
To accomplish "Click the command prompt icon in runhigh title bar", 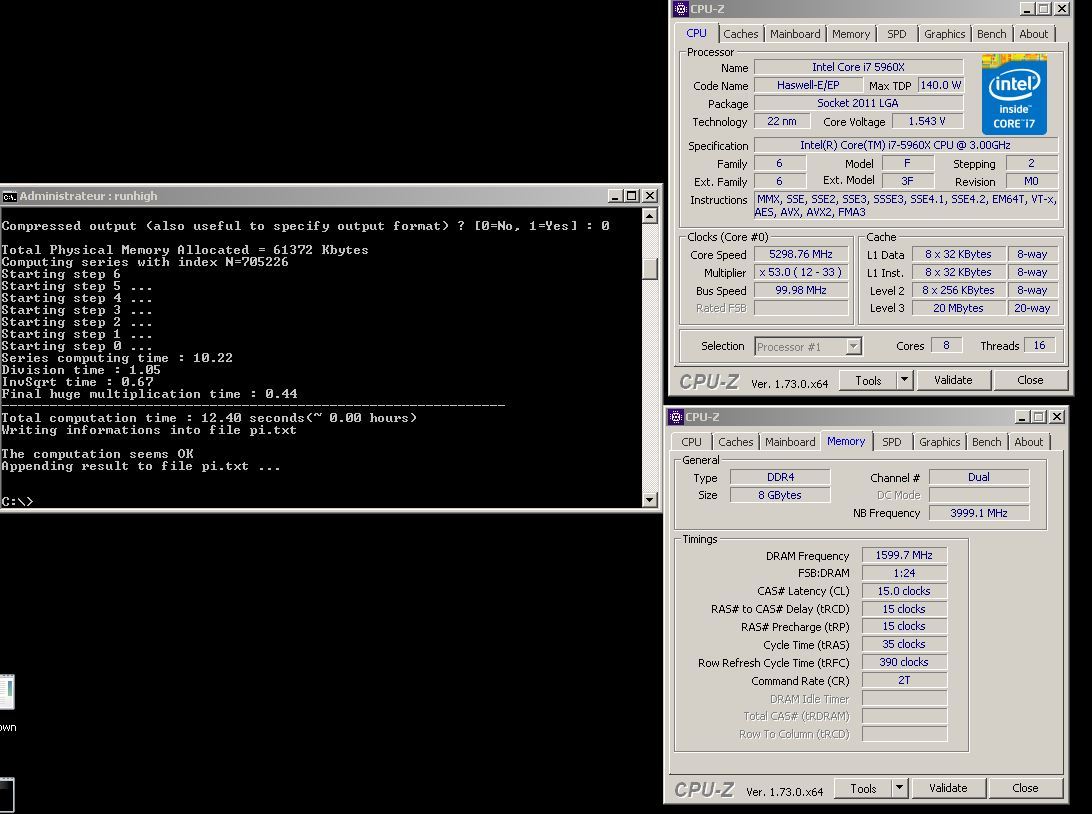I will (x=9, y=196).
